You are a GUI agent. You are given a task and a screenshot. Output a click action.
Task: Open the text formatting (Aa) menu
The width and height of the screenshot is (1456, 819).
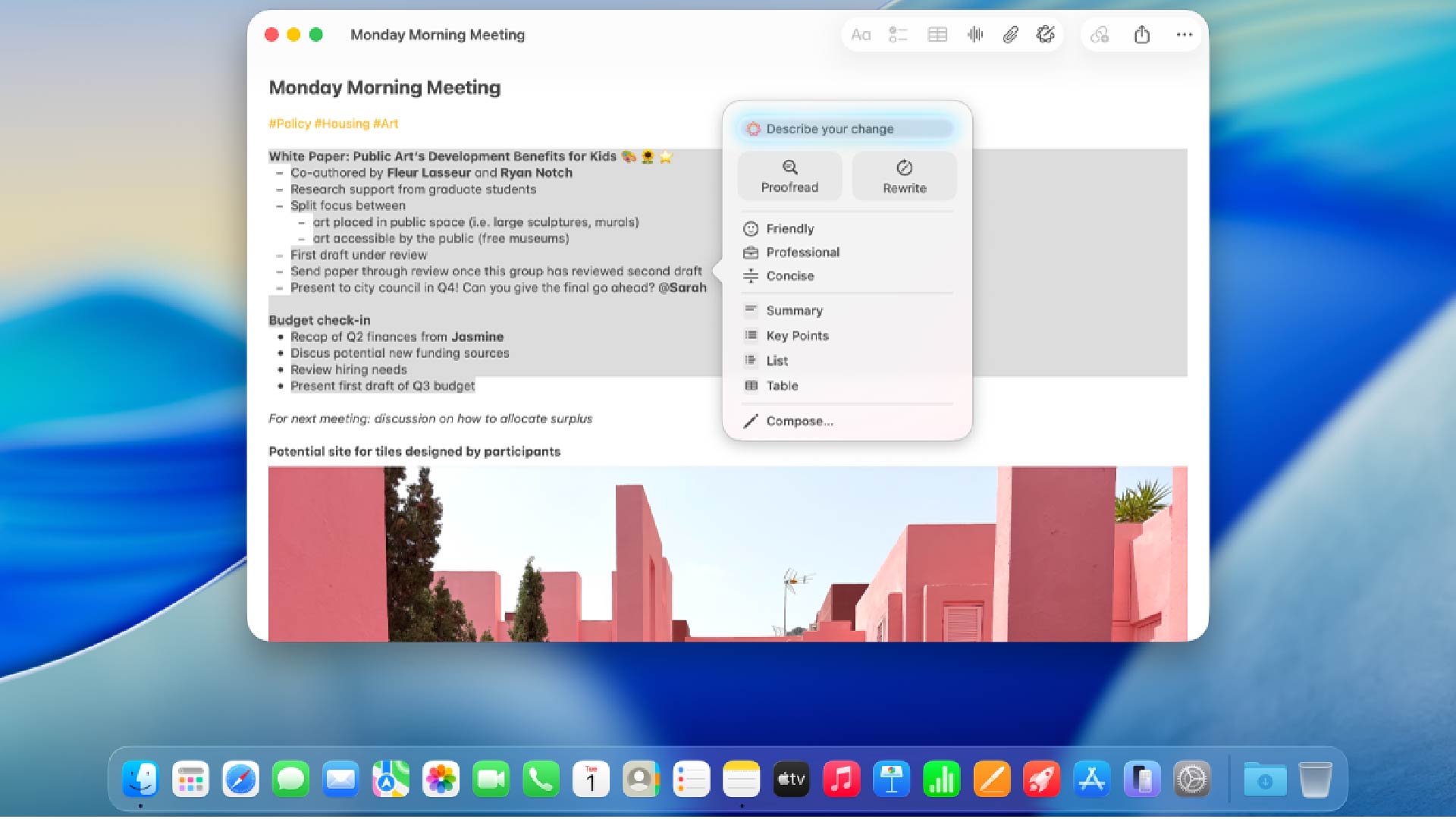pyautogui.click(x=861, y=34)
